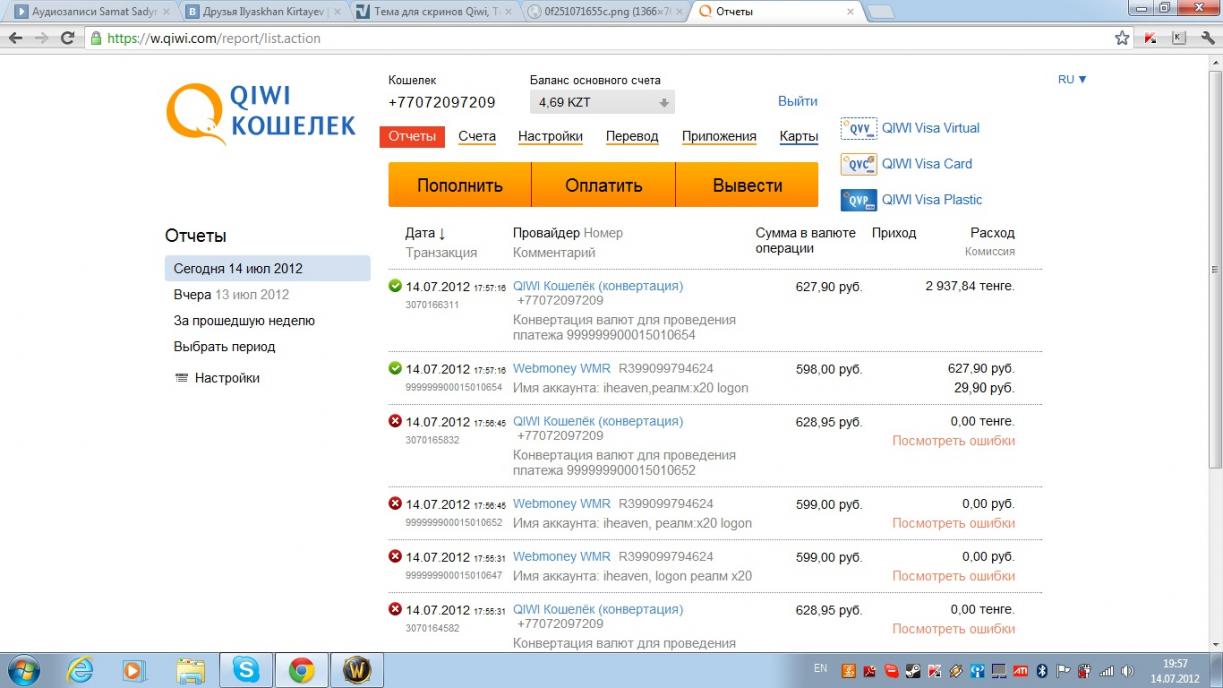View errors via first Посмотреть ошибки link
This screenshot has width=1223, height=688.
[x=953, y=441]
